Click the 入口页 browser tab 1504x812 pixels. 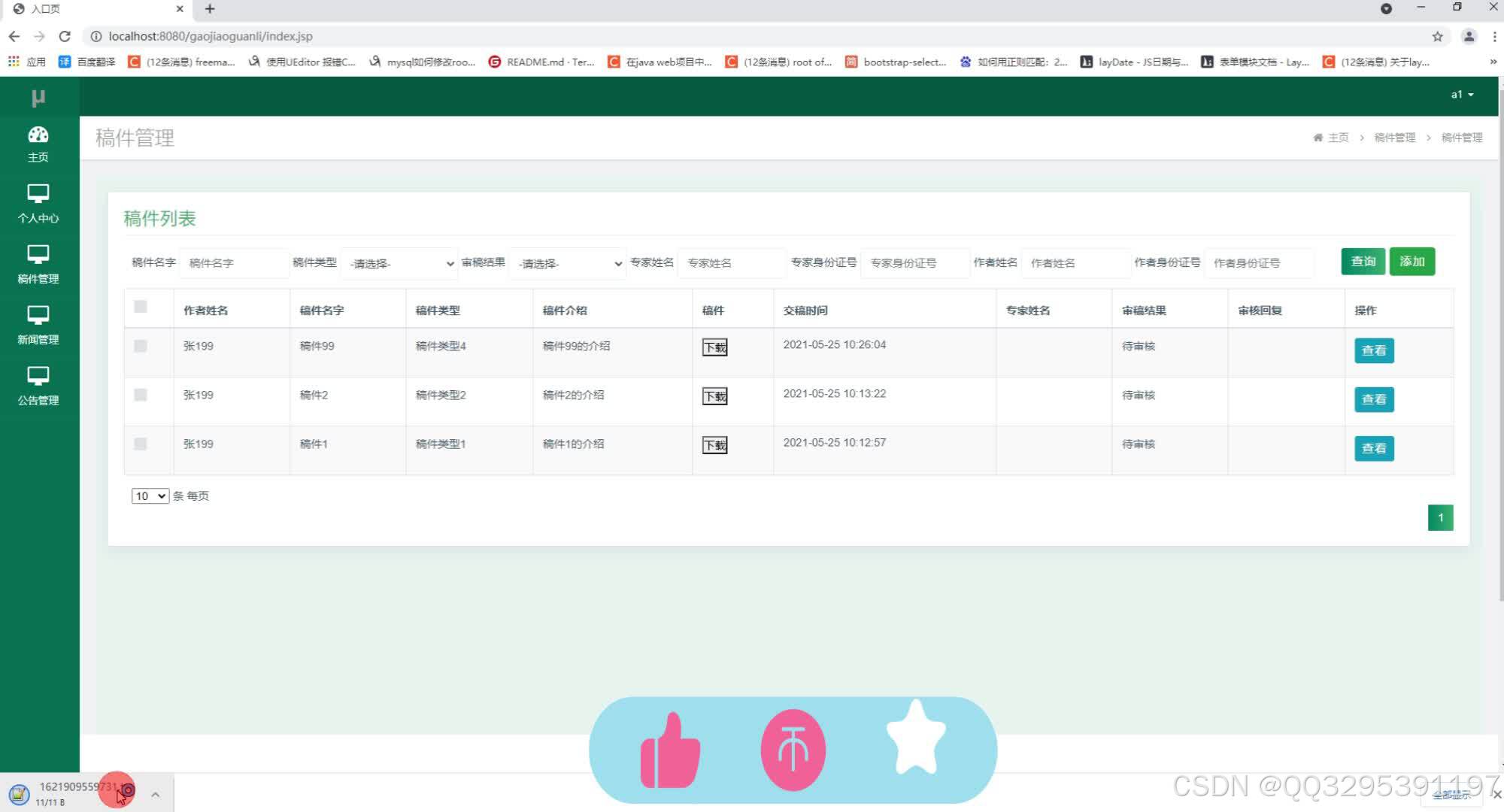point(98,9)
